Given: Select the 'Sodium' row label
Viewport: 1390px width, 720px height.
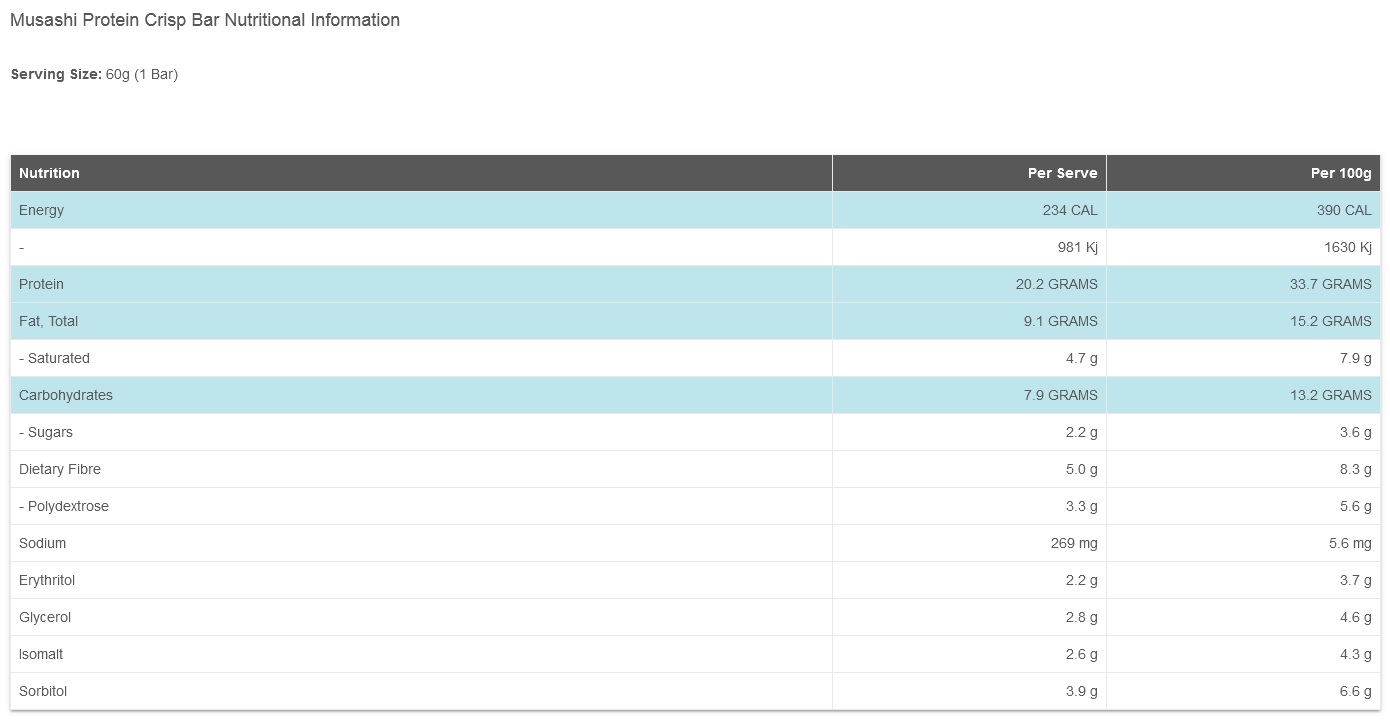Looking at the screenshot, I should coord(42,543).
